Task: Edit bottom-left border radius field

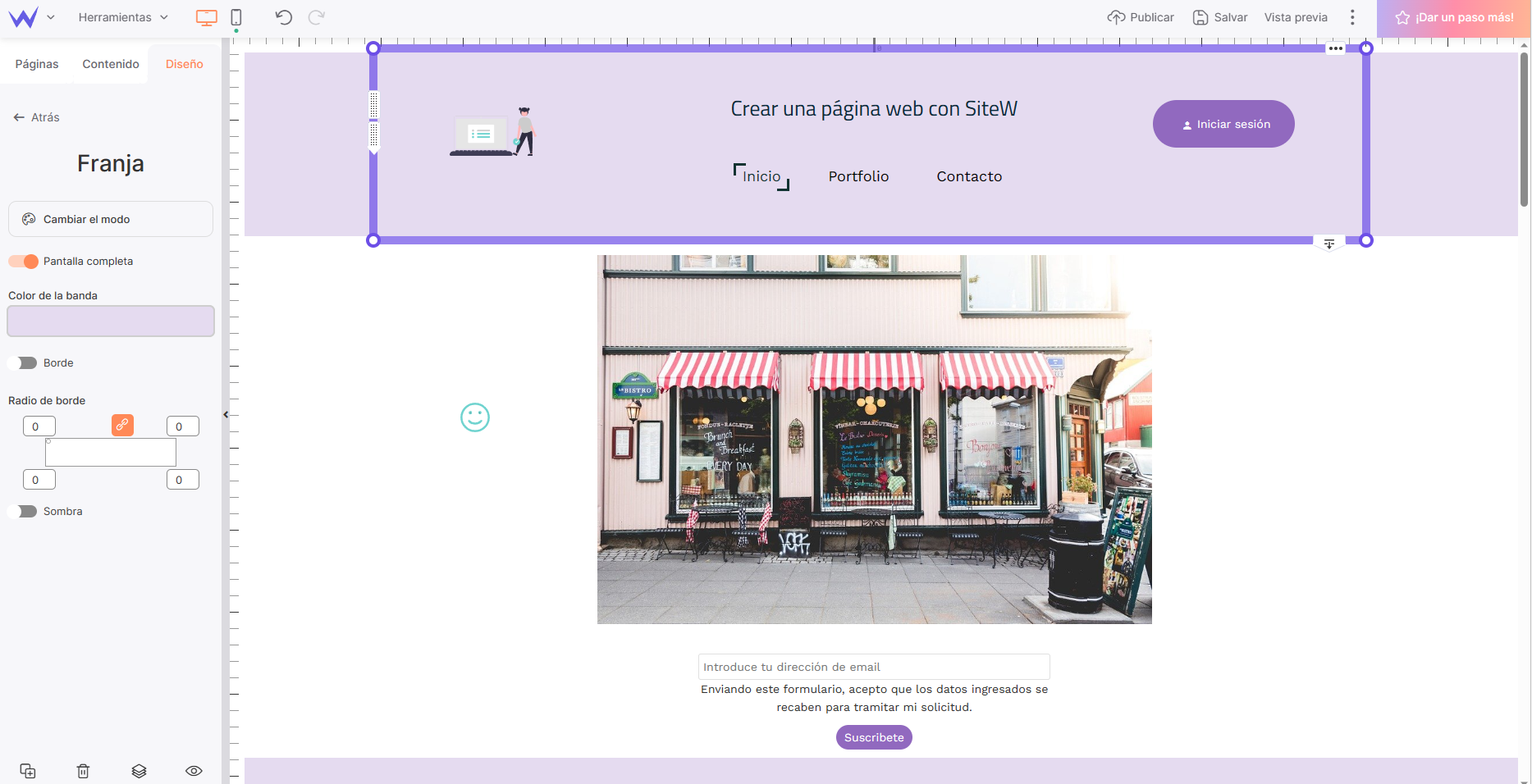Action: click(39, 480)
